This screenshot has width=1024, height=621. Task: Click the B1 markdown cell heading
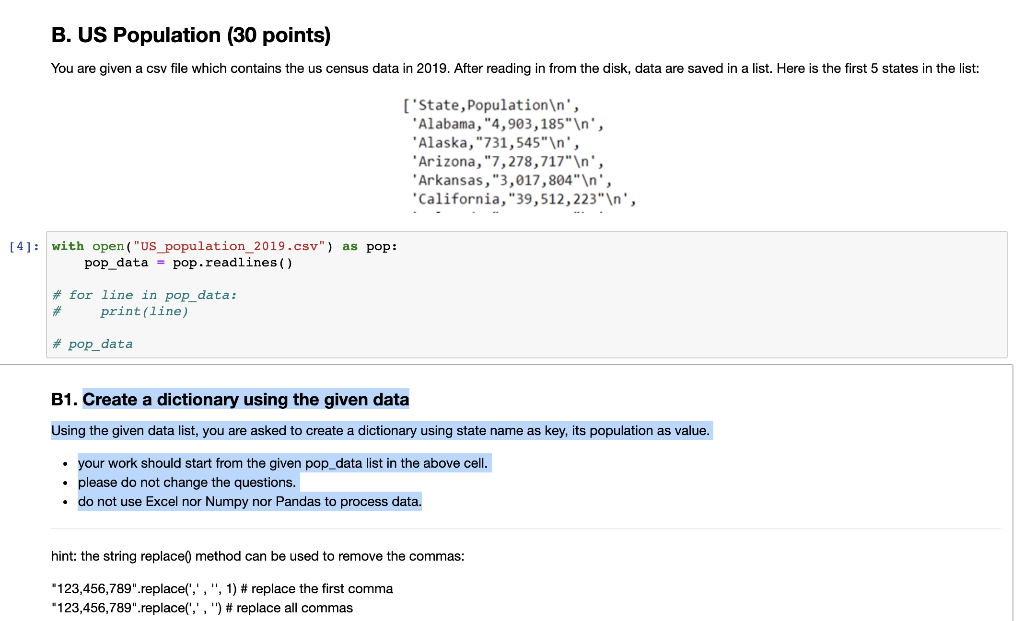[244, 399]
